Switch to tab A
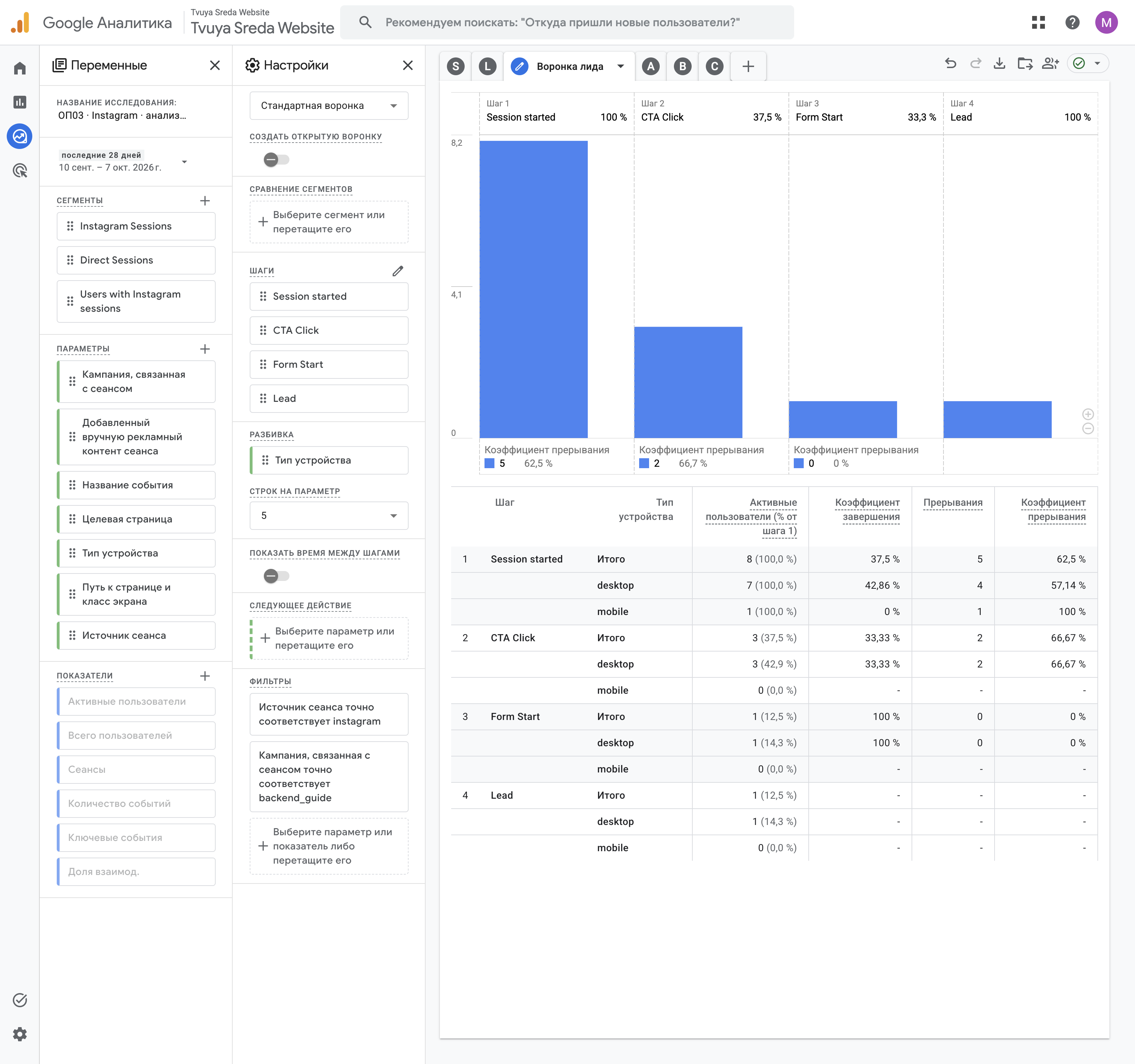 pos(651,66)
